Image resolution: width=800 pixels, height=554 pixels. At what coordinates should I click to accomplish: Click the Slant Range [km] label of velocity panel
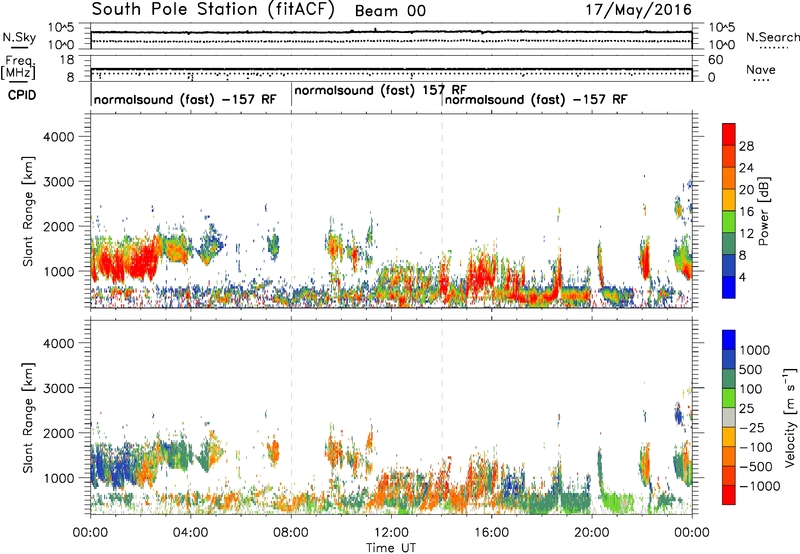point(28,418)
